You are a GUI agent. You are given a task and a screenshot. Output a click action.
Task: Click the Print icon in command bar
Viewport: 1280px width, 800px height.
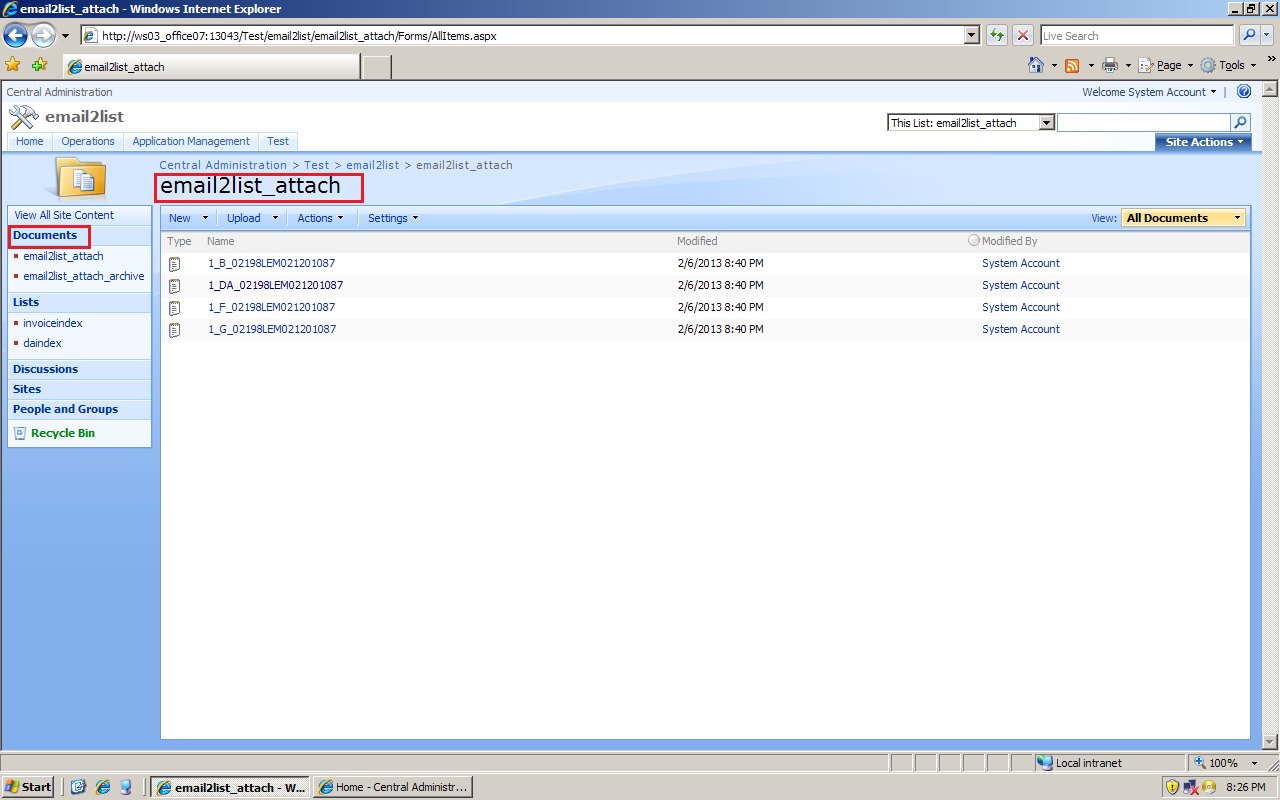pyautogui.click(x=1109, y=65)
